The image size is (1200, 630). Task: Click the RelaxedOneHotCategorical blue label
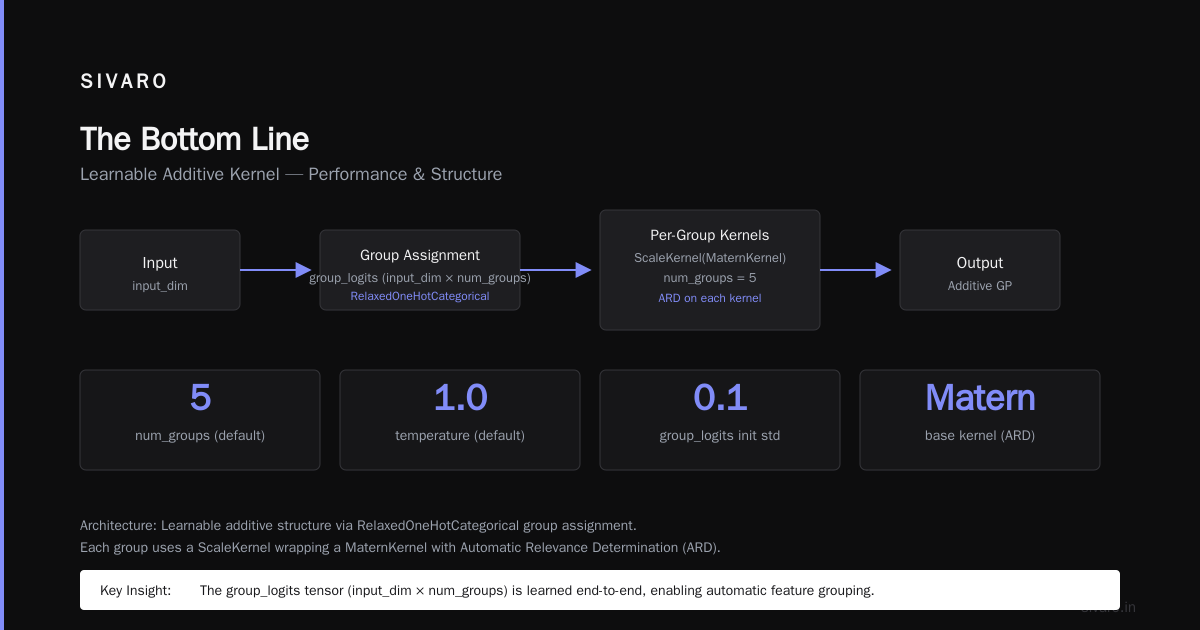420,296
